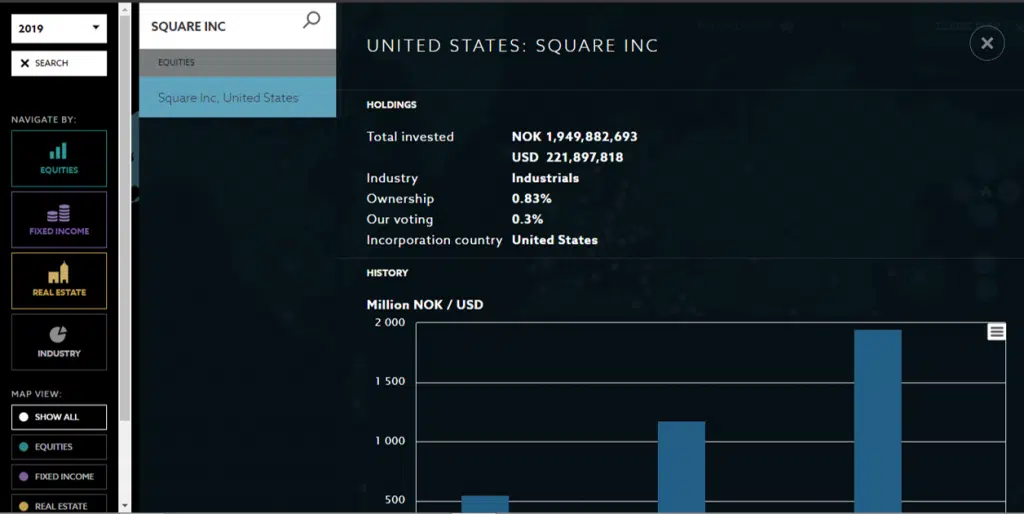Select the Fixed Income map view option
This screenshot has width=1024, height=514.
[59, 477]
